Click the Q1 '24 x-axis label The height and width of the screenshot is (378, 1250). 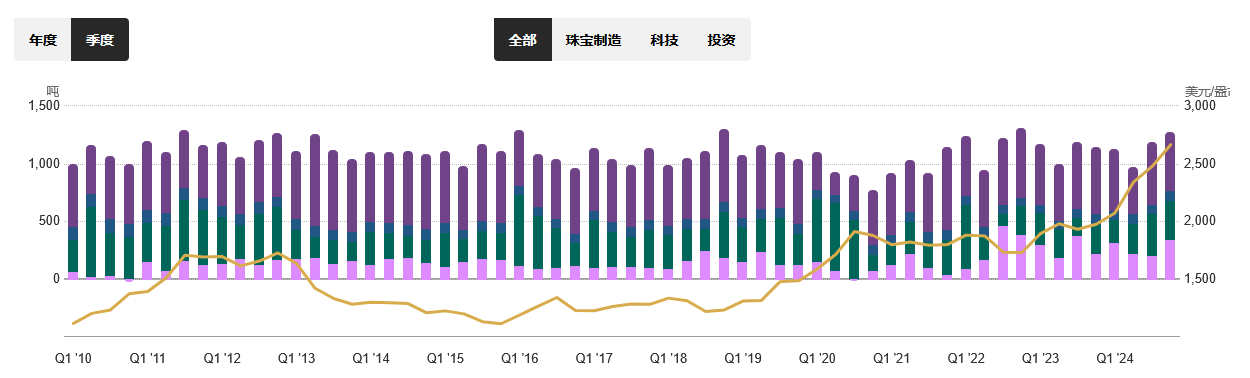coord(1114,358)
